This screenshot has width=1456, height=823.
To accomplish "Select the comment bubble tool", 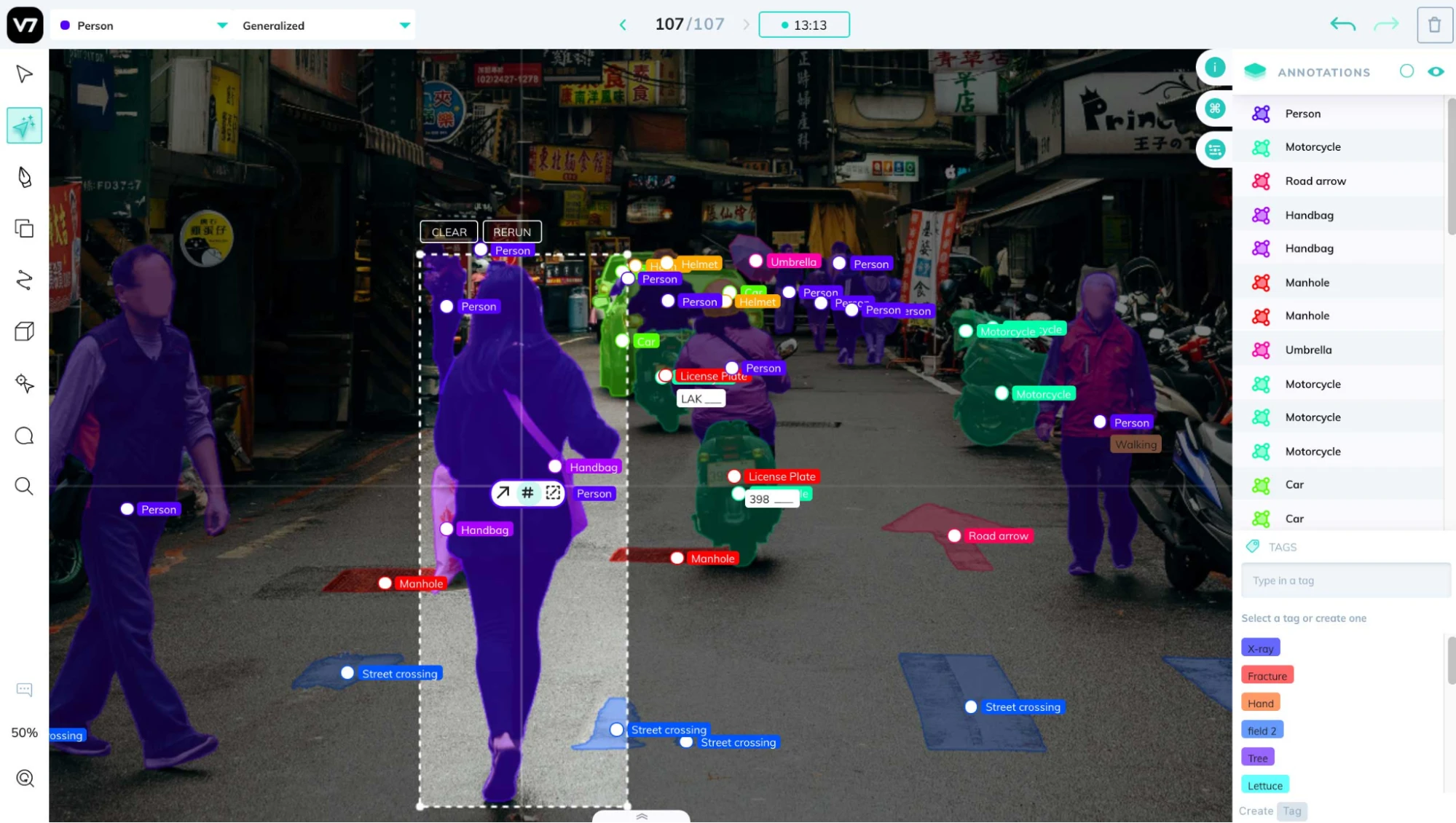I will coord(24,435).
